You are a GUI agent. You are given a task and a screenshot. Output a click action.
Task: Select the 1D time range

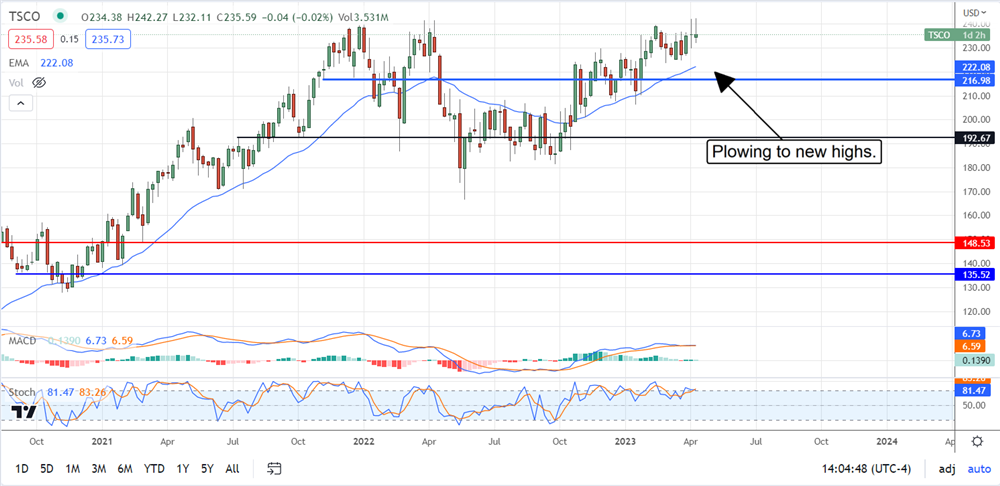click(x=22, y=469)
